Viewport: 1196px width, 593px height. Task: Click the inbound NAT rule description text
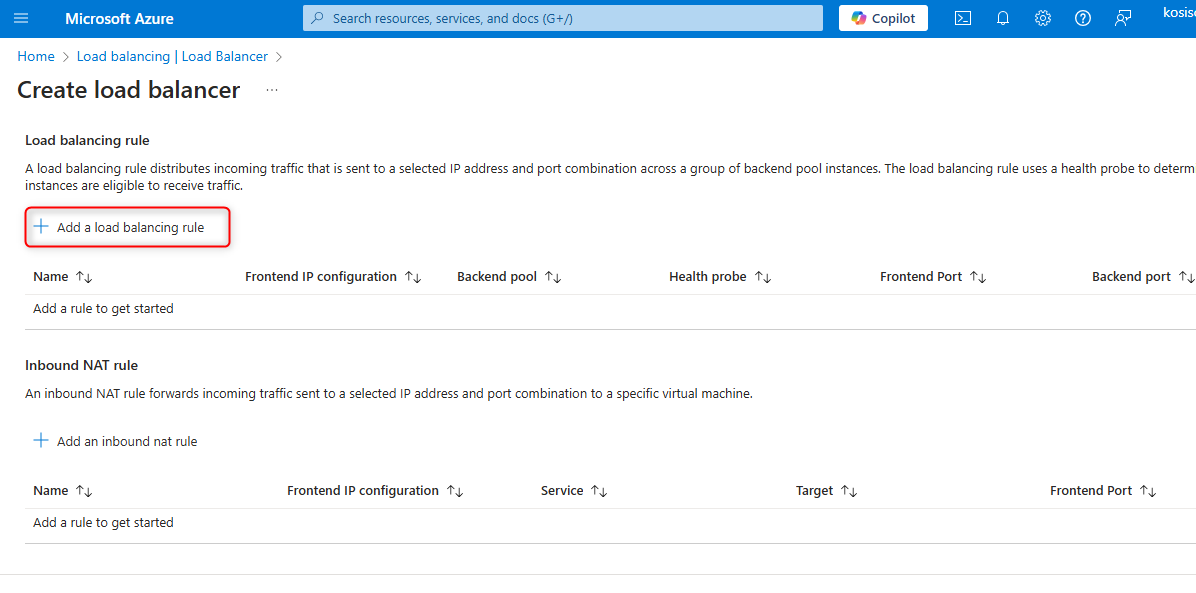(x=389, y=394)
